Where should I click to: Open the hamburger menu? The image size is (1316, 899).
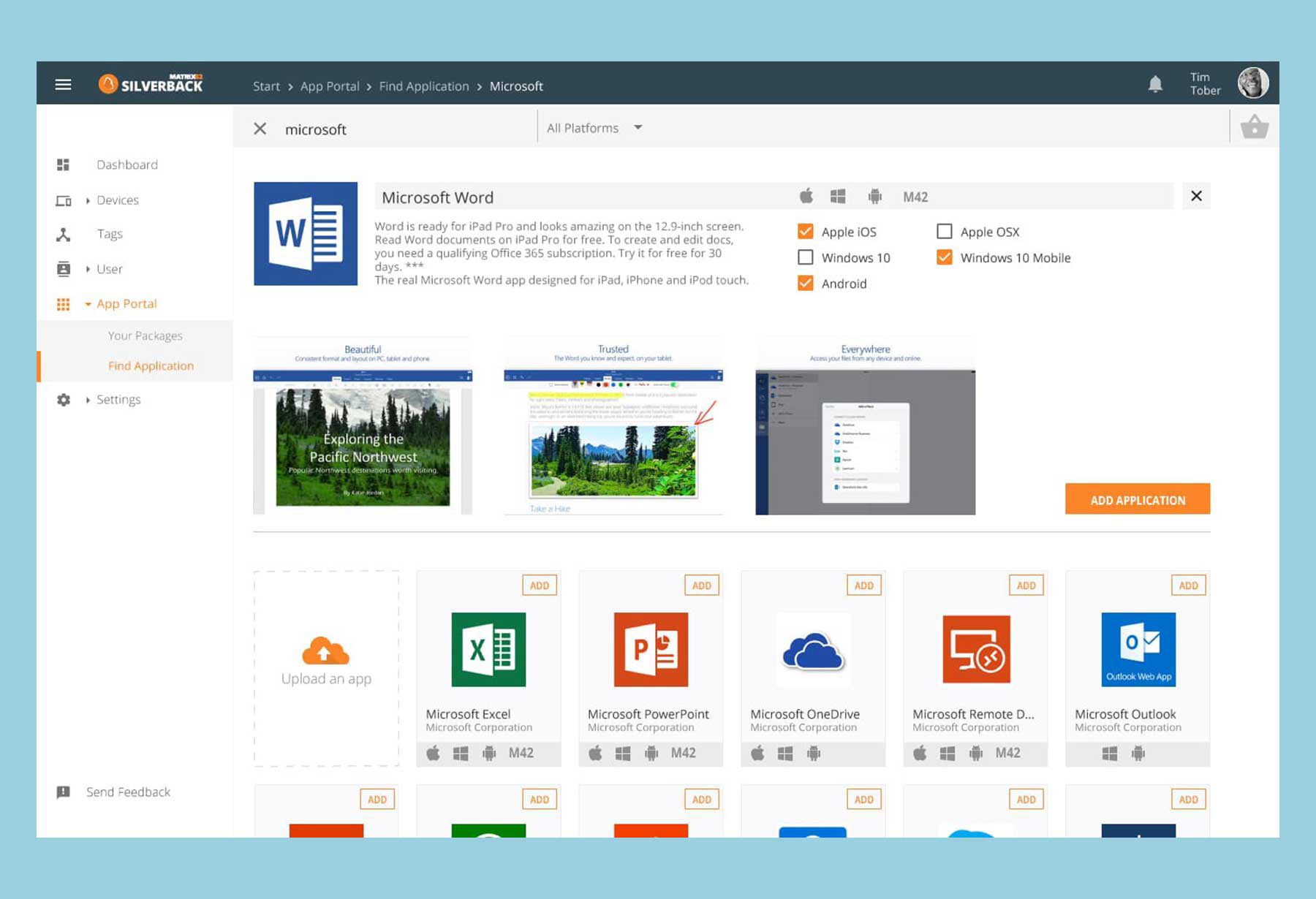[x=63, y=85]
